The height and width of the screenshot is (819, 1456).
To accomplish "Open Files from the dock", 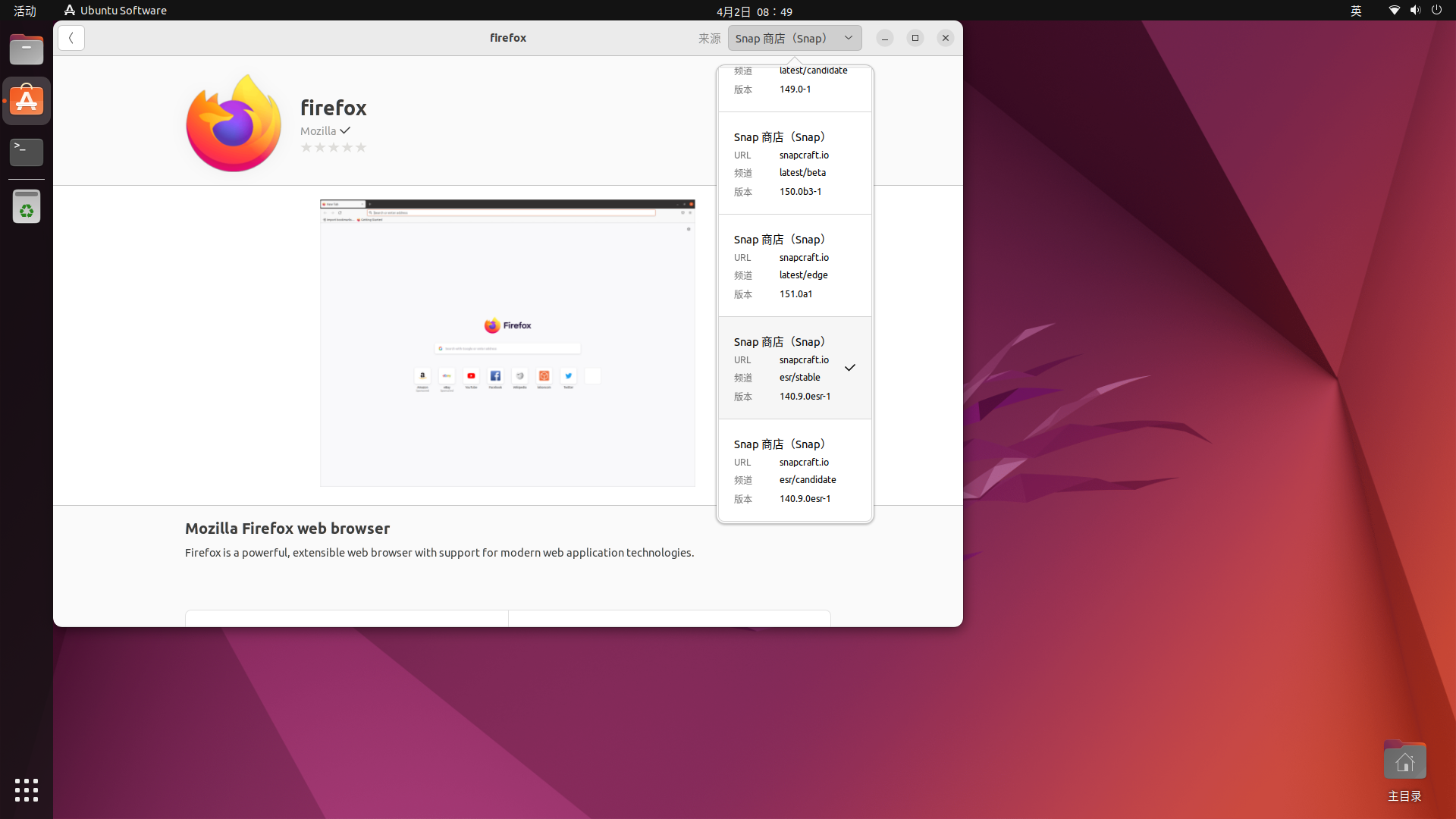I will pos(27,51).
